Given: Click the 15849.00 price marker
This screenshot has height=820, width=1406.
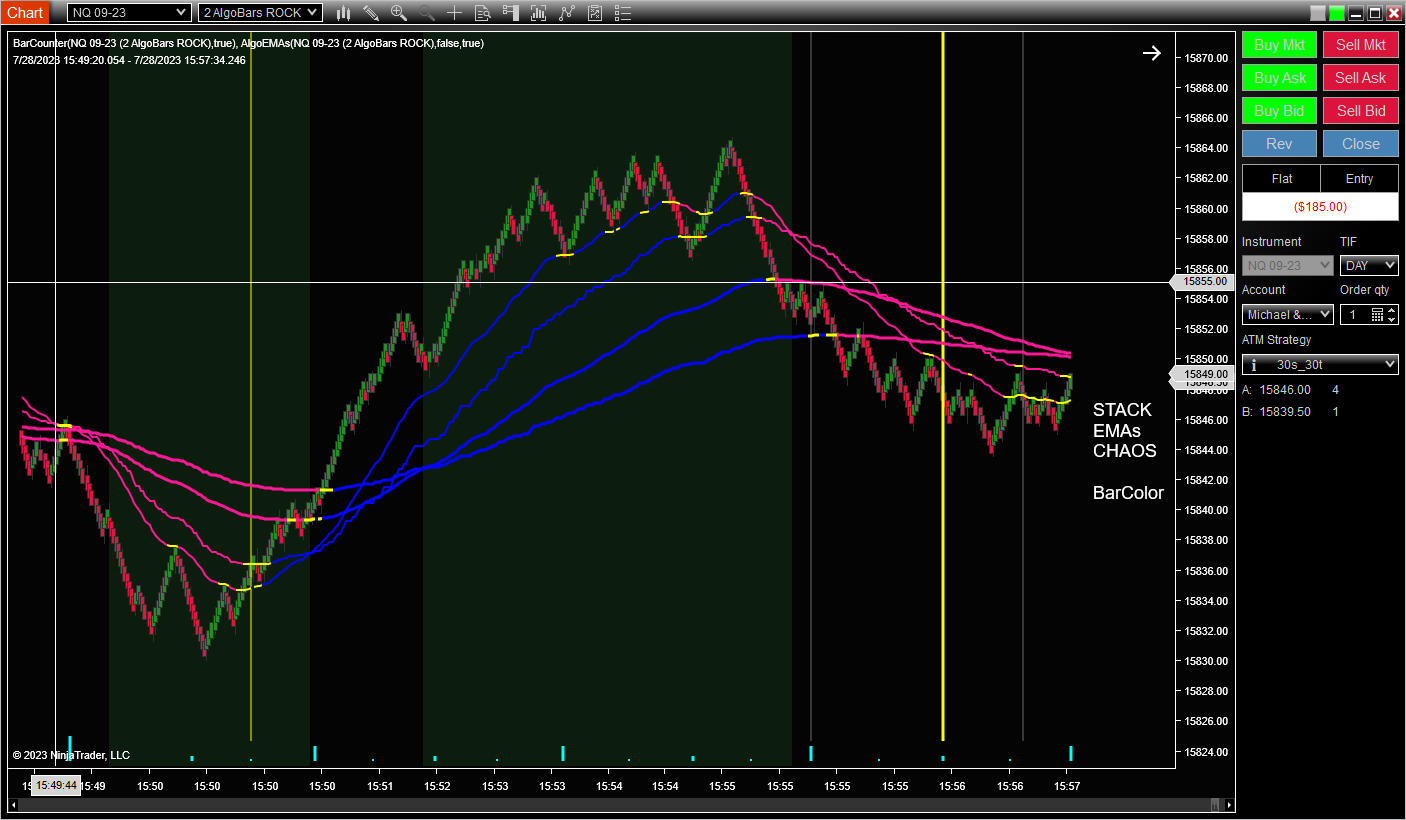Looking at the screenshot, I should click(1204, 374).
